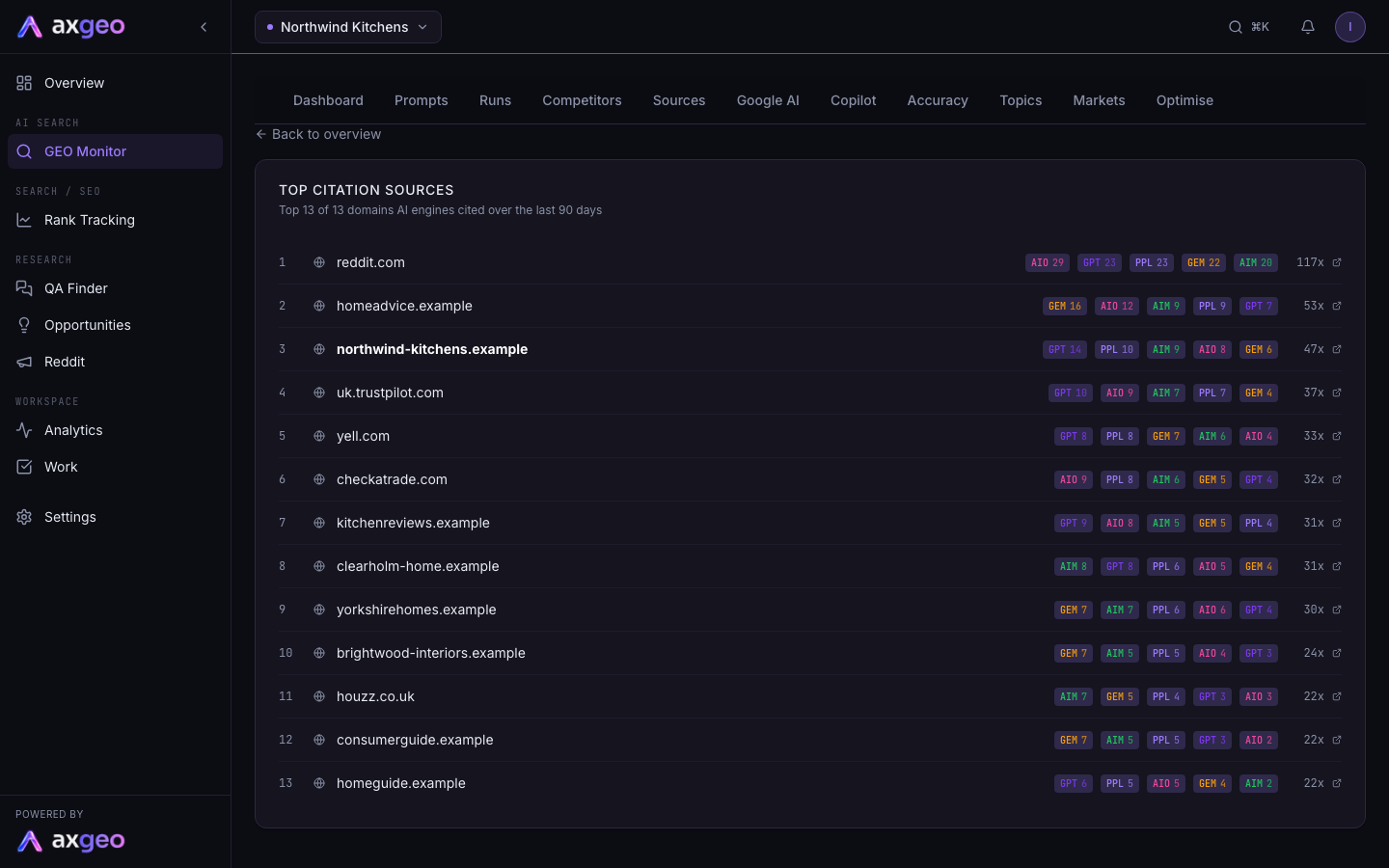Open the Sources tab
1389x868 pixels.
click(679, 100)
